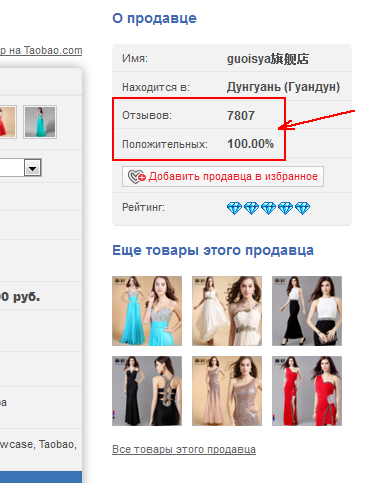
Task: Open the blue strapless gown product
Action: 147,311
